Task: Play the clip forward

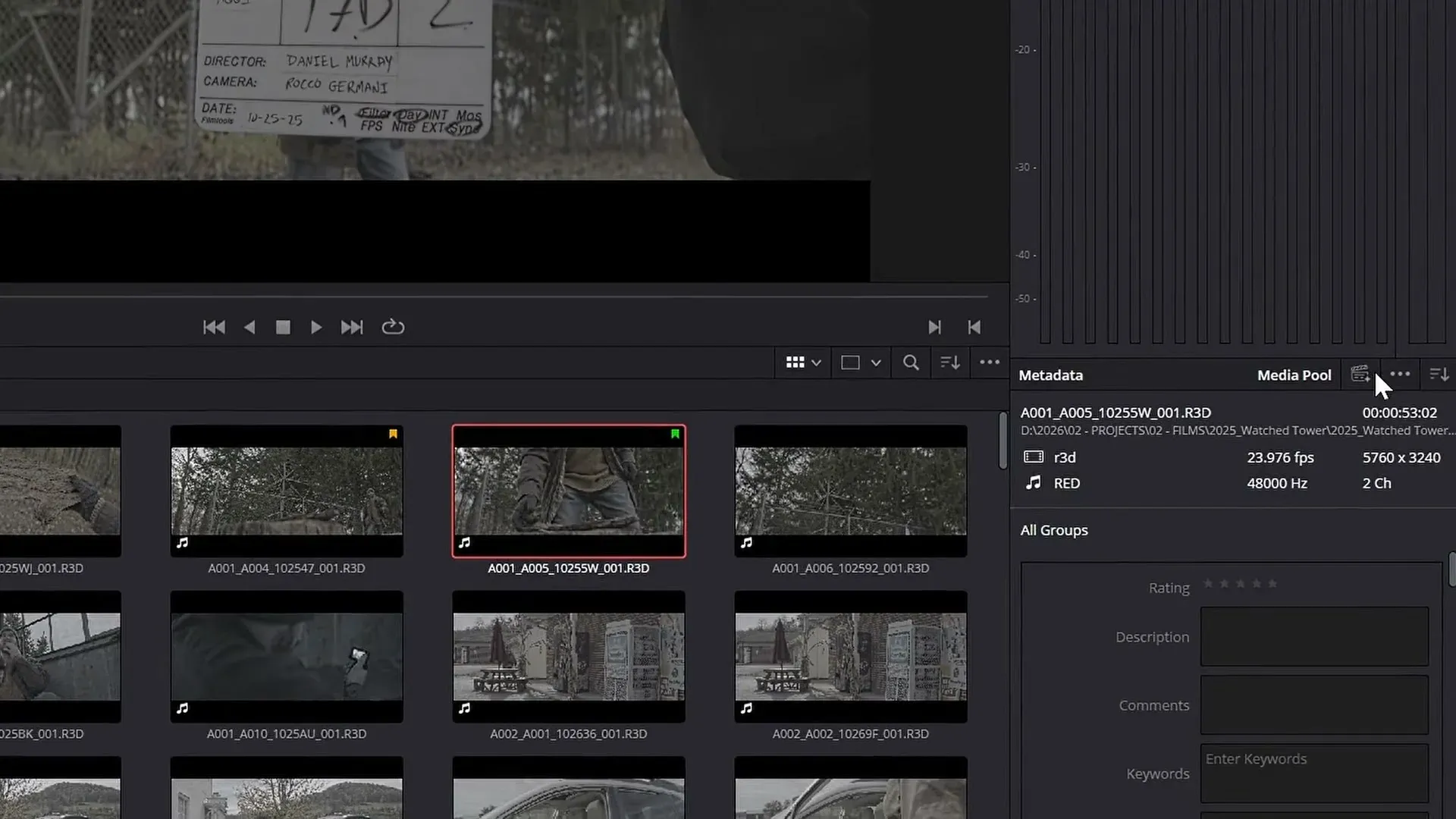Action: click(x=316, y=327)
